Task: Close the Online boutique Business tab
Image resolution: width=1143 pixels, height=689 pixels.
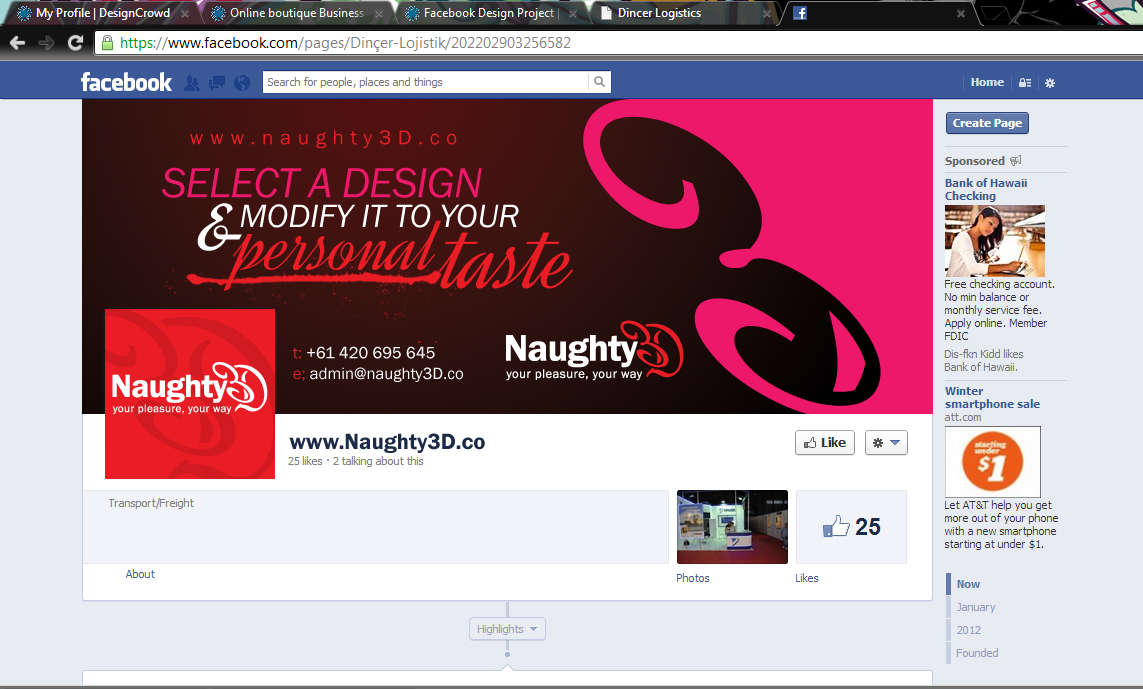Action: coord(378,13)
